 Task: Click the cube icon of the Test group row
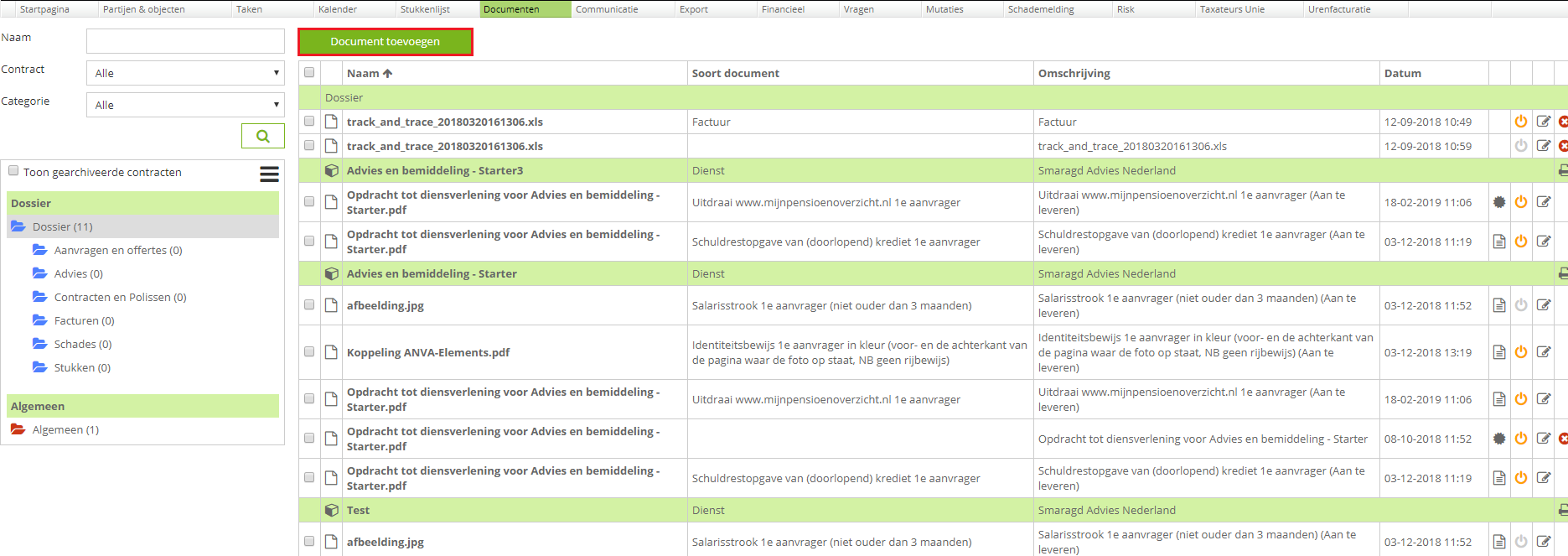click(x=332, y=510)
